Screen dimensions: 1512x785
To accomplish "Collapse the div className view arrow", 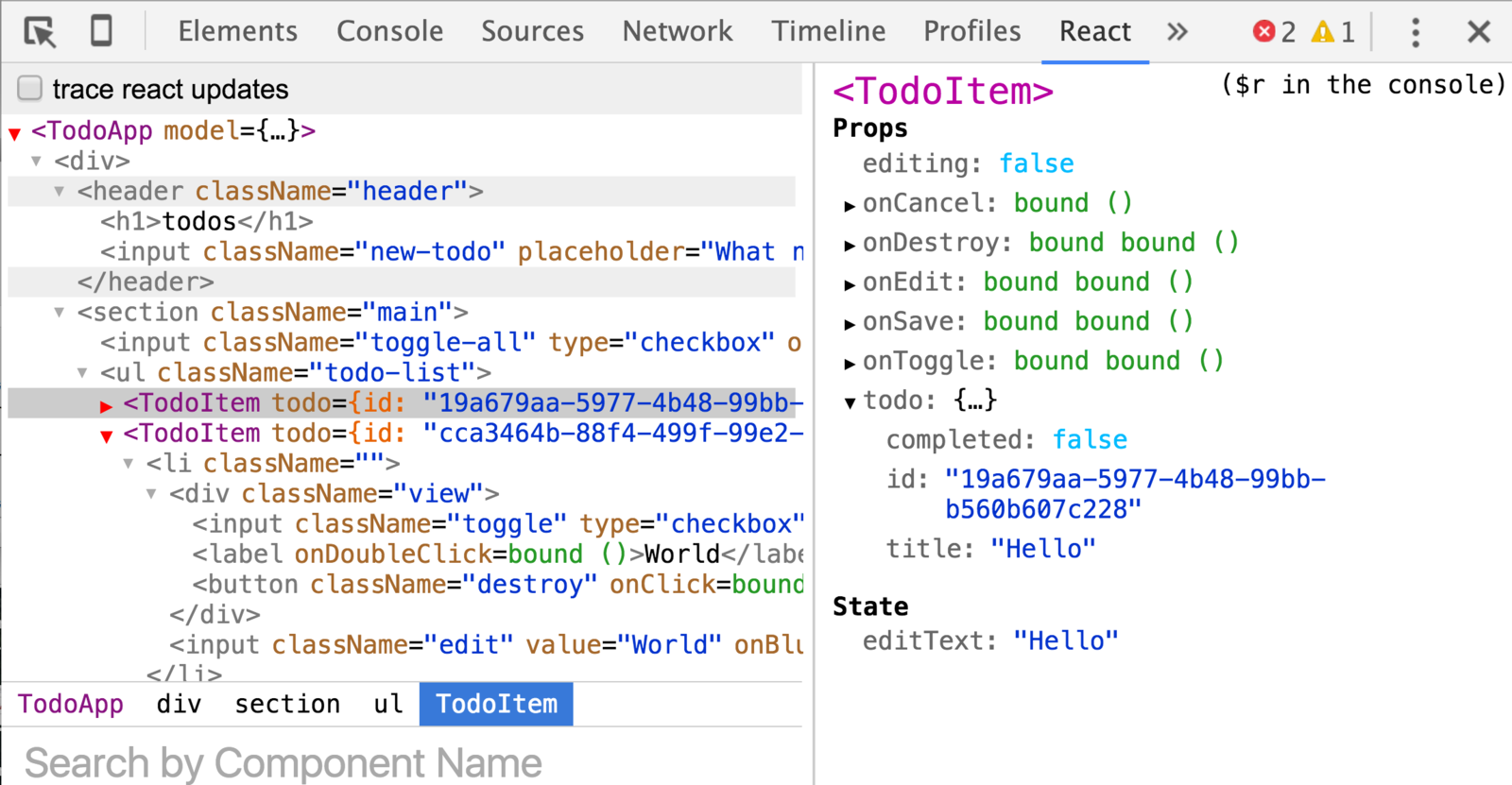I will pyautogui.click(x=151, y=494).
